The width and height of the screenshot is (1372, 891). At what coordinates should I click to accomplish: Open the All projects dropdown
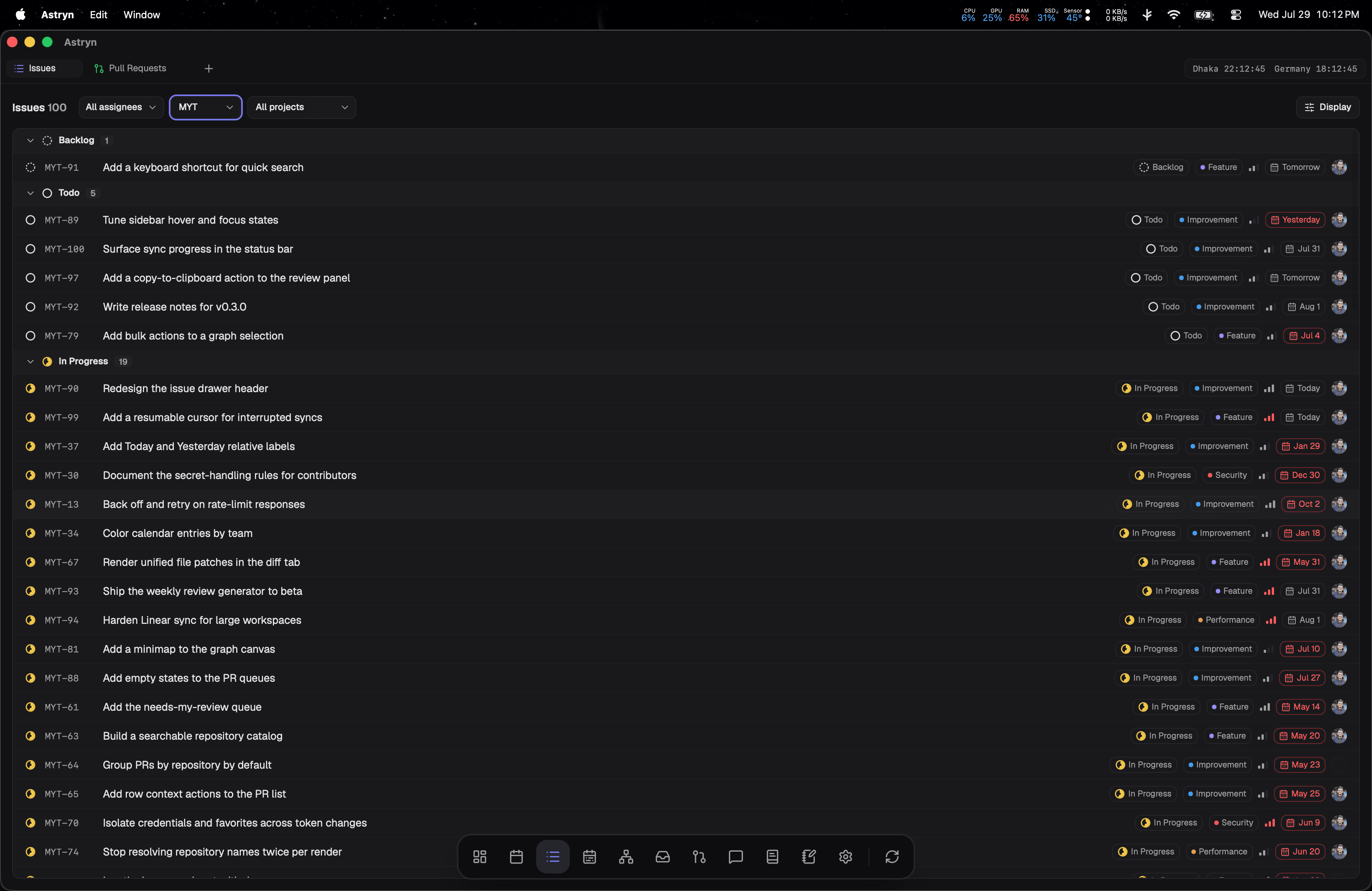[x=301, y=107]
